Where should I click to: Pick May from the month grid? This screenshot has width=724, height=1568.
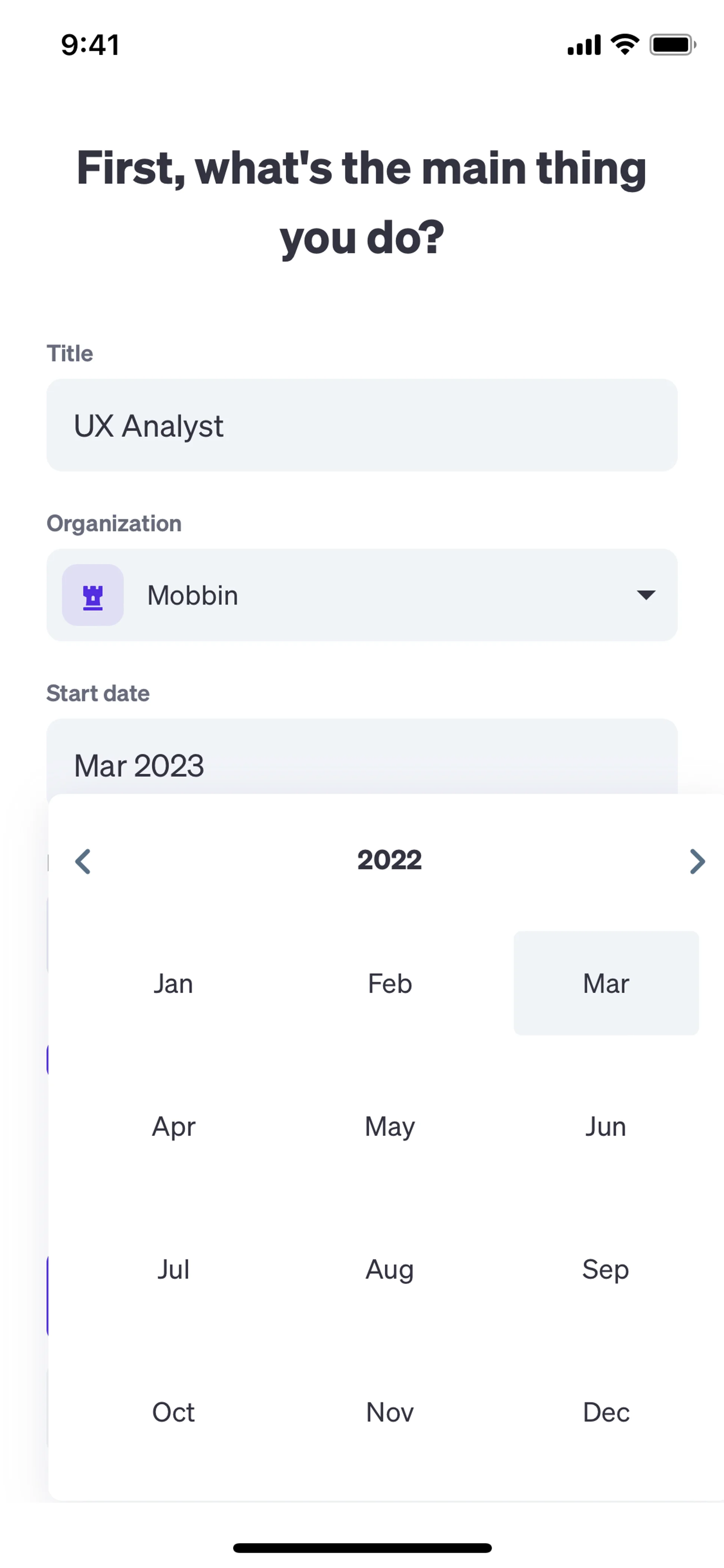click(x=390, y=1127)
